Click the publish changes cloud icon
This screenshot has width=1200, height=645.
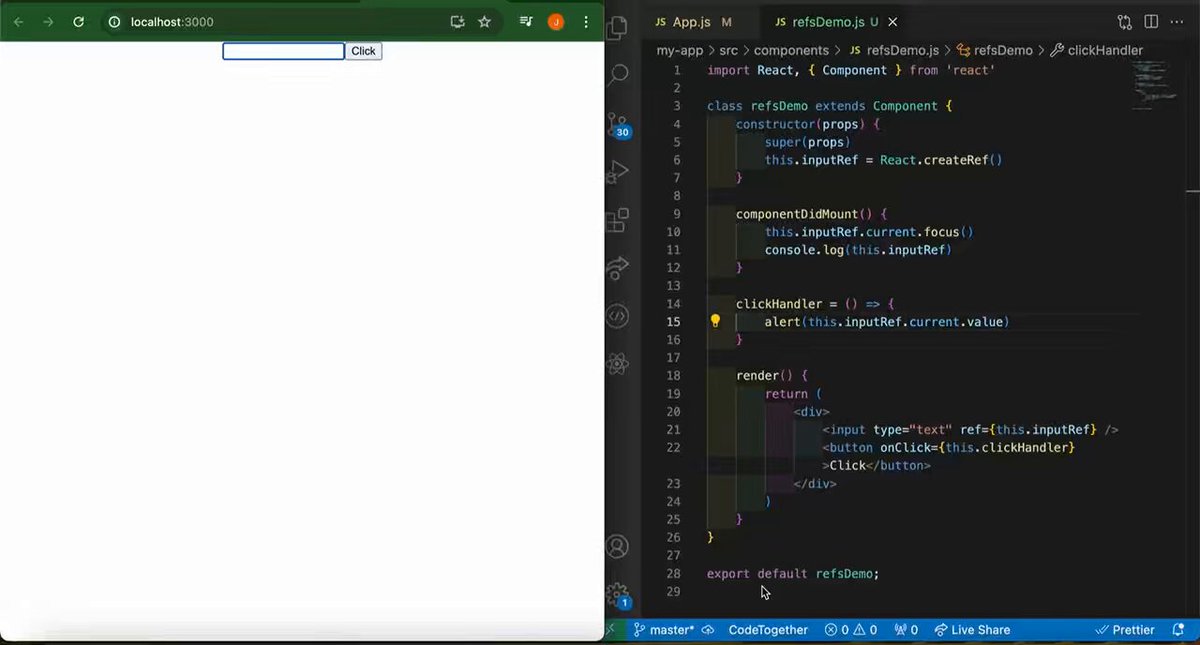point(708,630)
